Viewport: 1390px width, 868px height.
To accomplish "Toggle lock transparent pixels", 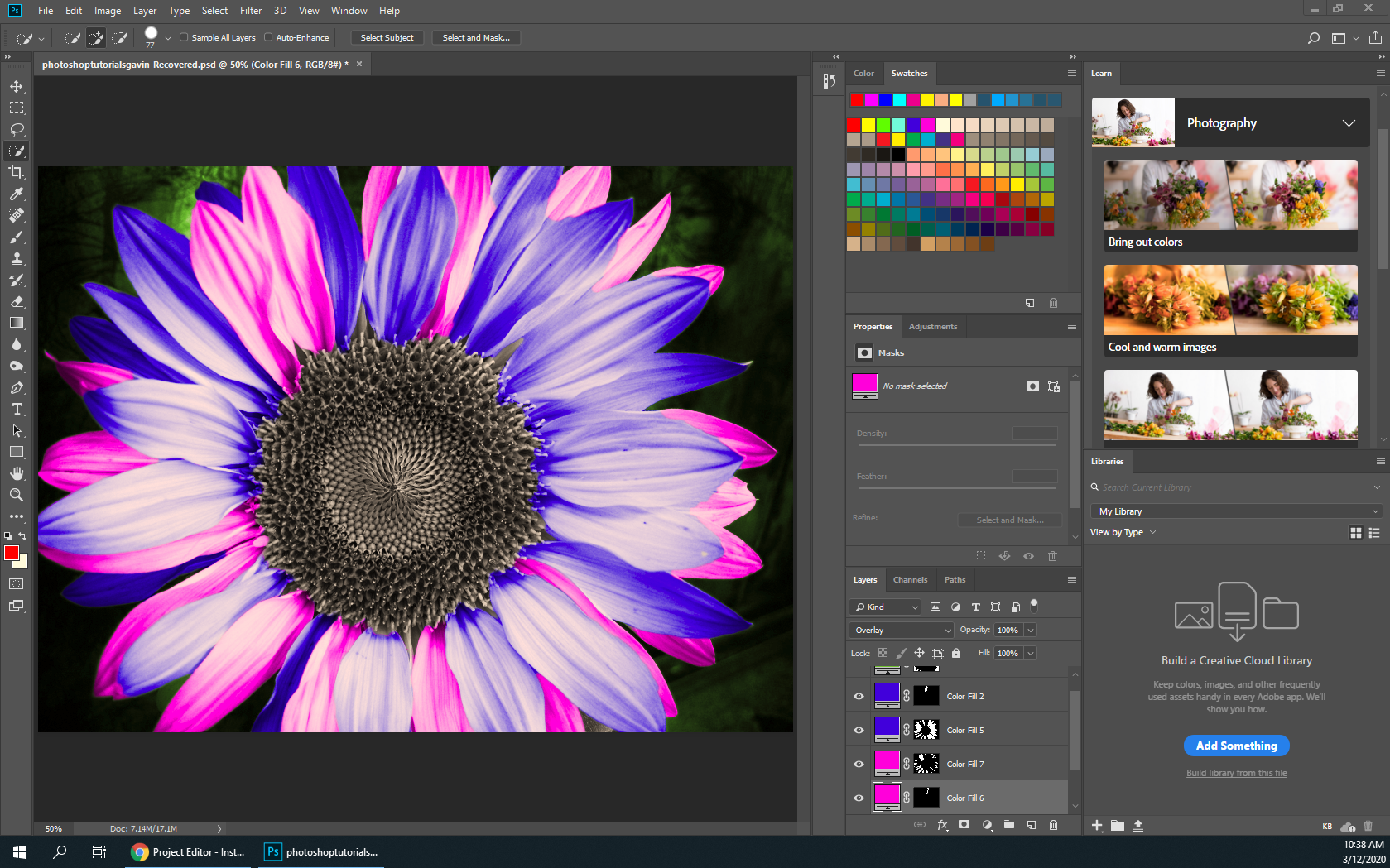I will (883, 653).
